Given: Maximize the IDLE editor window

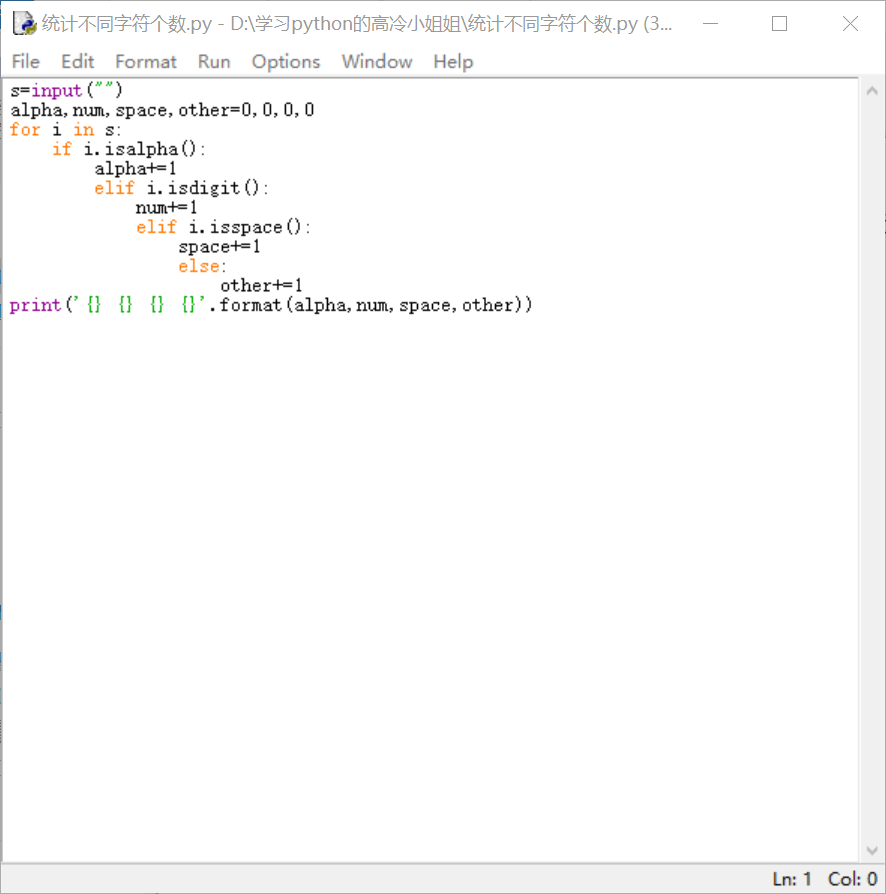Looking at the screenshot, I should click(779, 23).
